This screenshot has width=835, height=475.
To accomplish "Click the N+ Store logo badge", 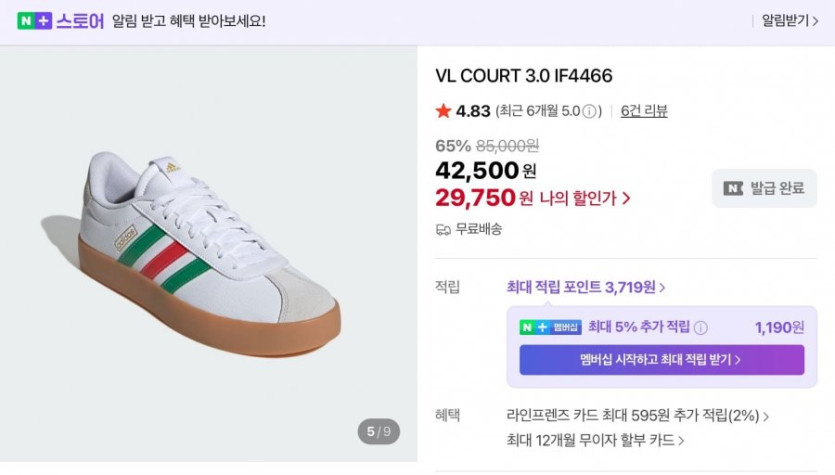I will pyautogui.click(x=34, y=21).
